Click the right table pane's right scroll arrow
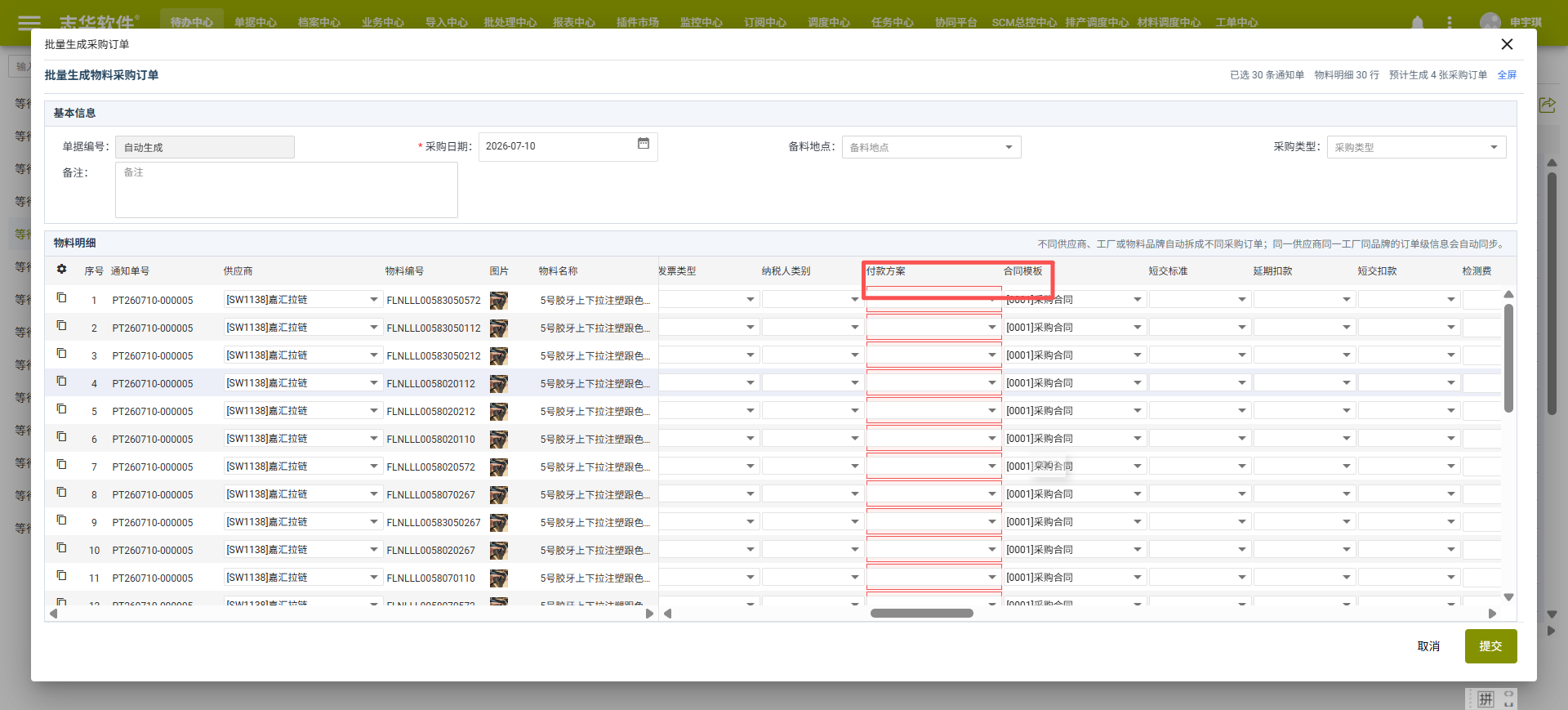The height and width of the screenshot is (710, 1568). 1492,614
